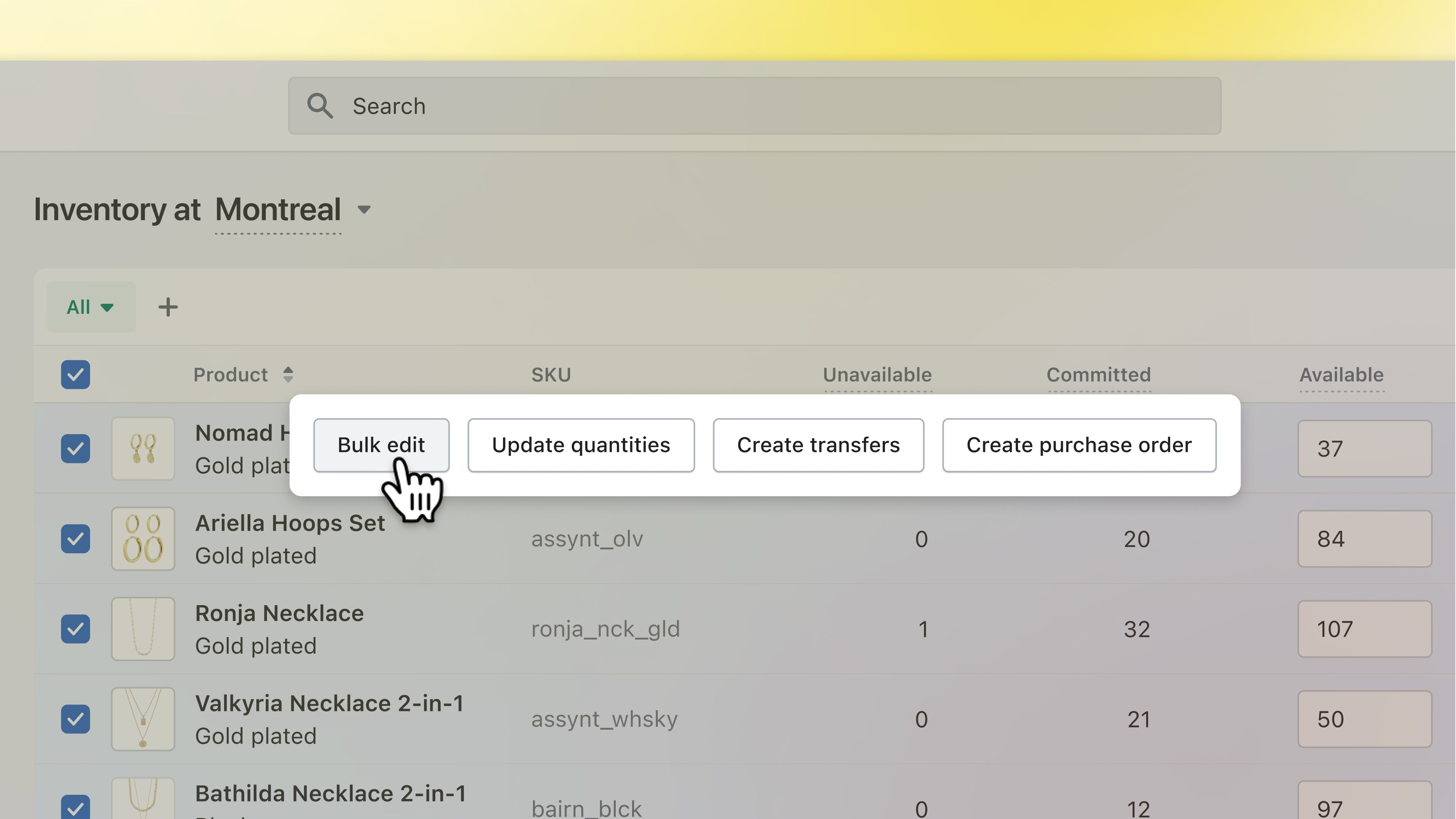Select the master checkbox in header
The height and width of the screenshot is (819, 1456).
coord(76,374)
